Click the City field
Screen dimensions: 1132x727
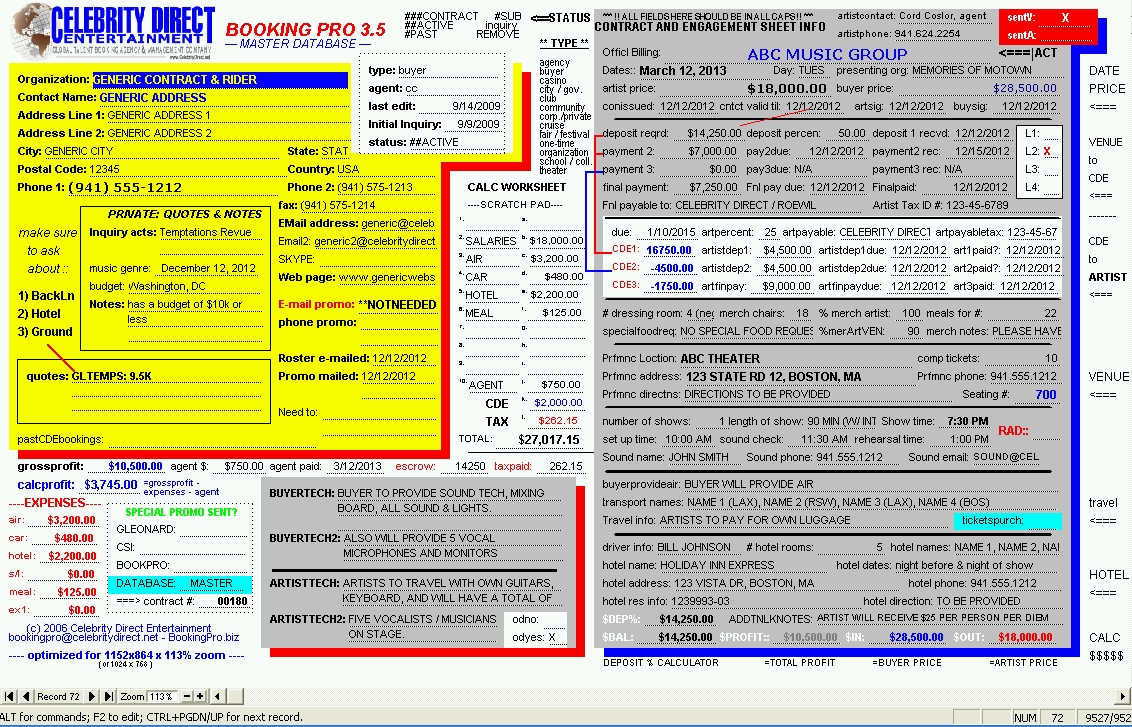pyautogui.click(x=162, y=152)
